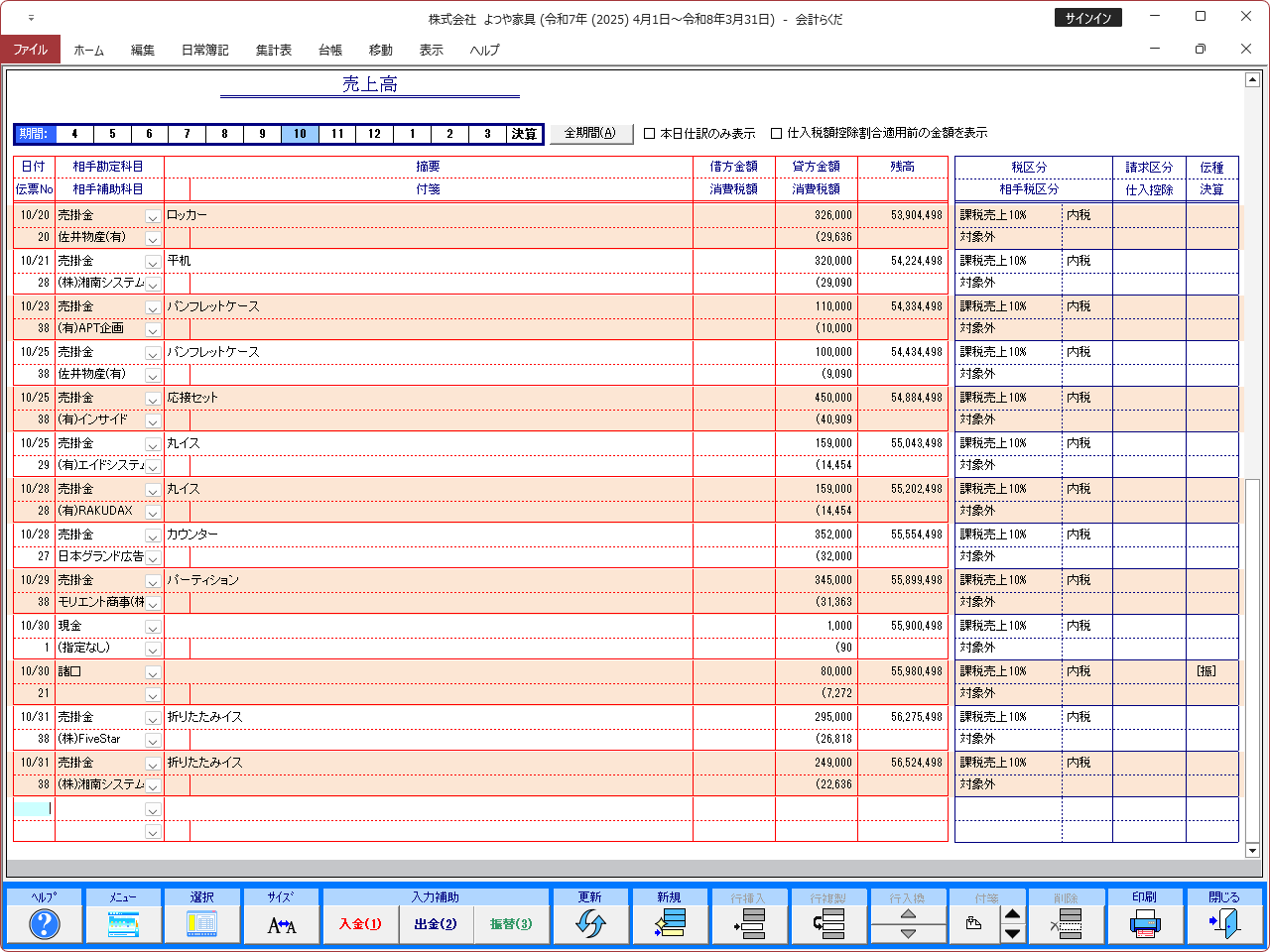The image size is (1270, 952).
Task: Enable 本日仕訳のみ表示 checkbox
Action: tap(650, 134)
